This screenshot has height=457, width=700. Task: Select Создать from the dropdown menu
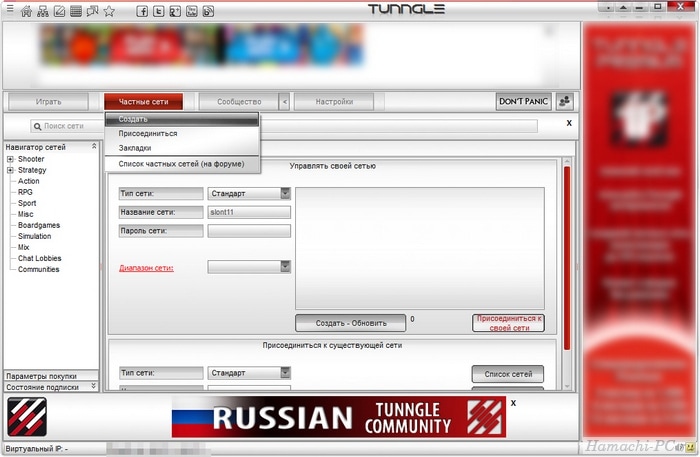(x=182, y=119)
